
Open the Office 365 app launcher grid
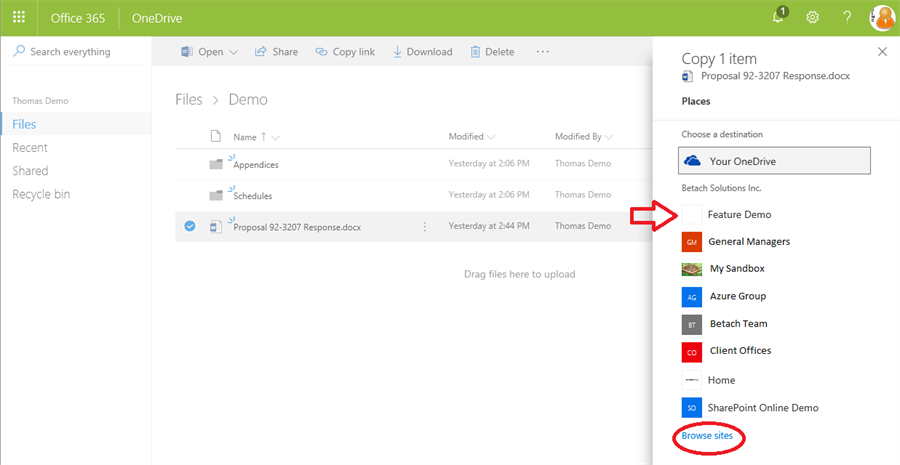(x=18, y=17)
